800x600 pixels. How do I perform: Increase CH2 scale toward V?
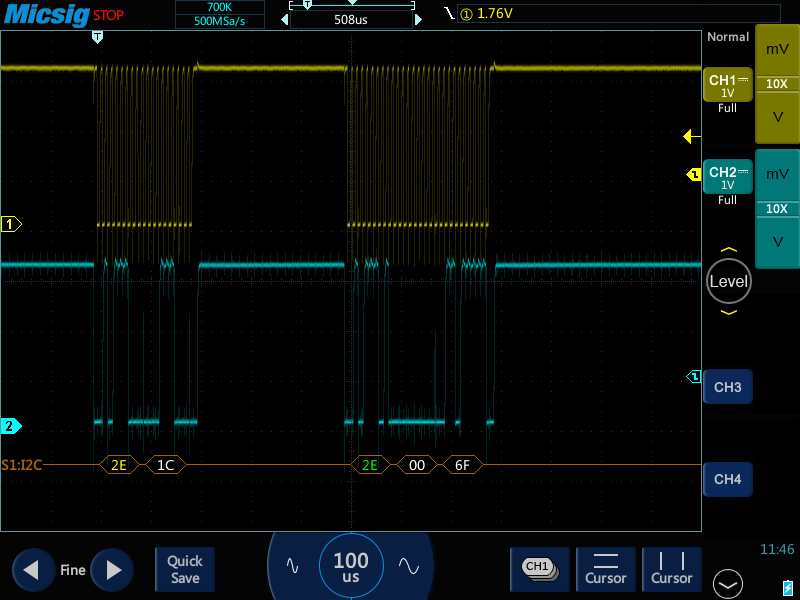point(777,242)
